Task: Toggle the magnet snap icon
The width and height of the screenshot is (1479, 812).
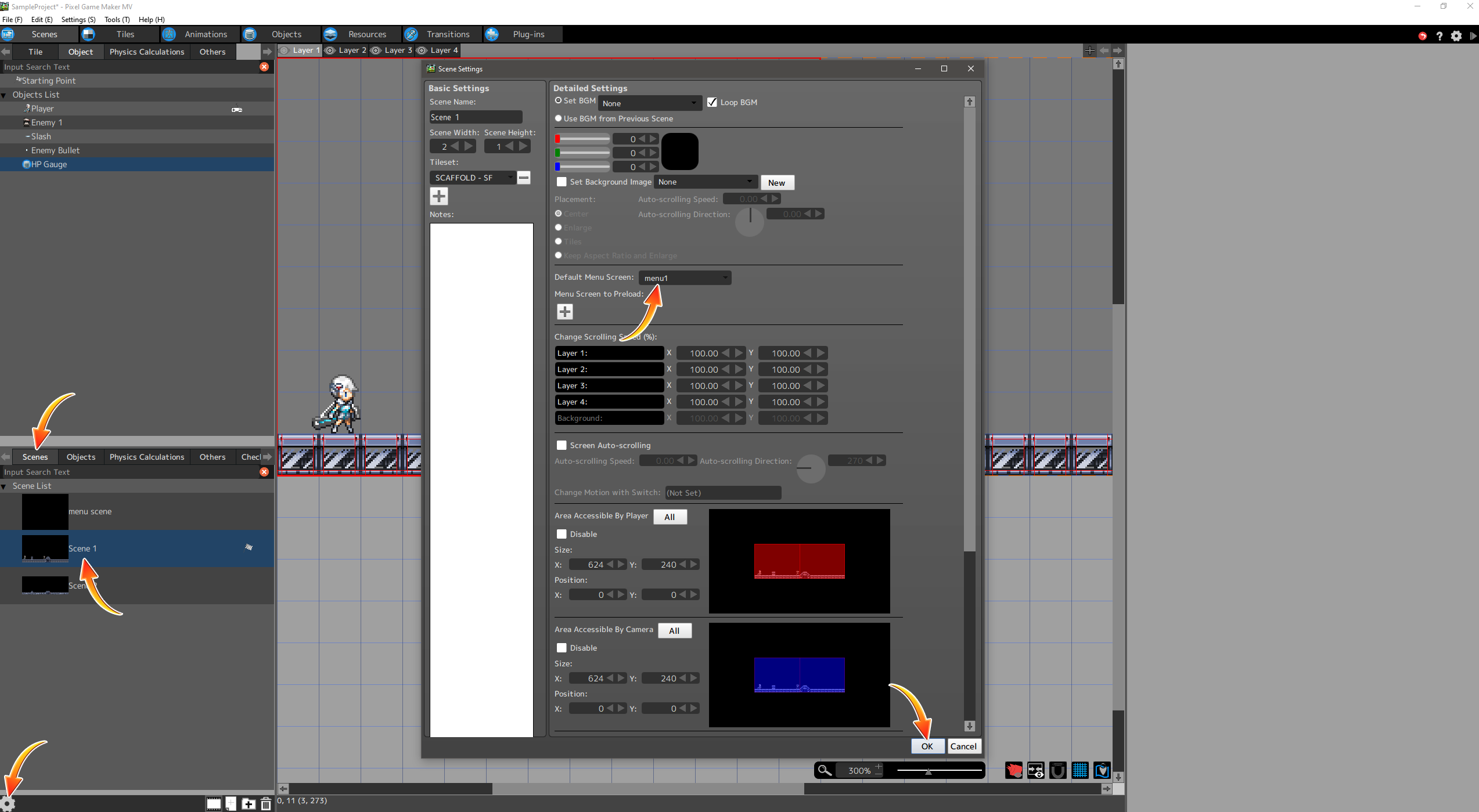Action: [1058, 770]
